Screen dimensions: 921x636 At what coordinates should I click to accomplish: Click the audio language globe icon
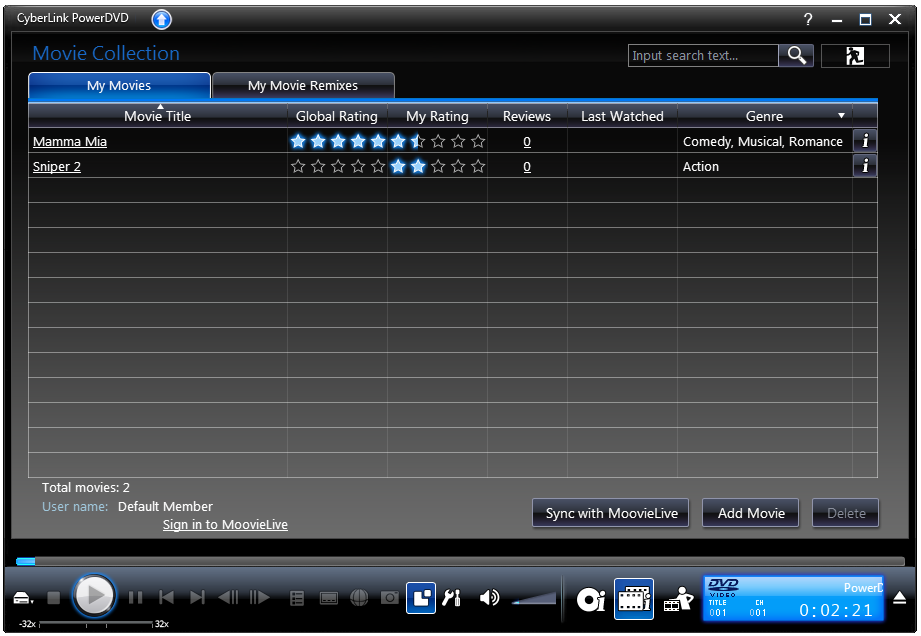[x=359, y=598]
